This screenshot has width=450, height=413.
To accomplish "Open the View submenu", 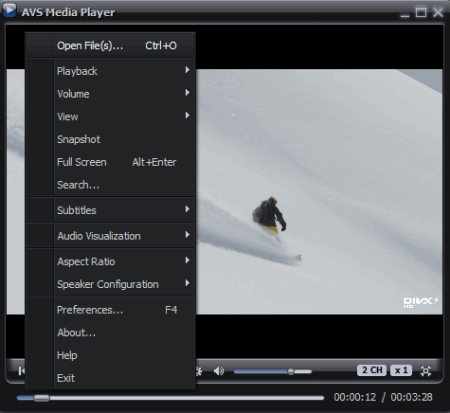I will tap(110, 116).
